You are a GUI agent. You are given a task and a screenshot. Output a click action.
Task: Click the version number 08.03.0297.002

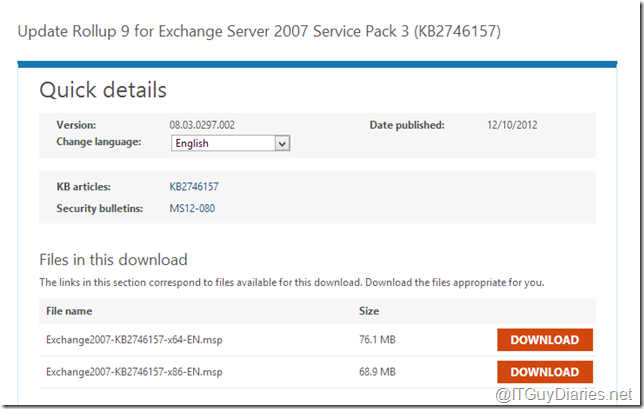click(x=208, y=125)
